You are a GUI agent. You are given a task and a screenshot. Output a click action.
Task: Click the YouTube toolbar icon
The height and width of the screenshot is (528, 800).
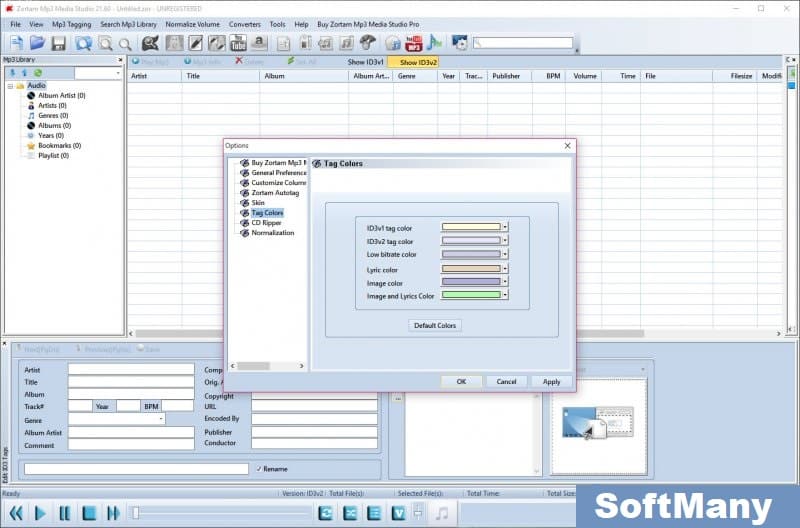(238, 43)
